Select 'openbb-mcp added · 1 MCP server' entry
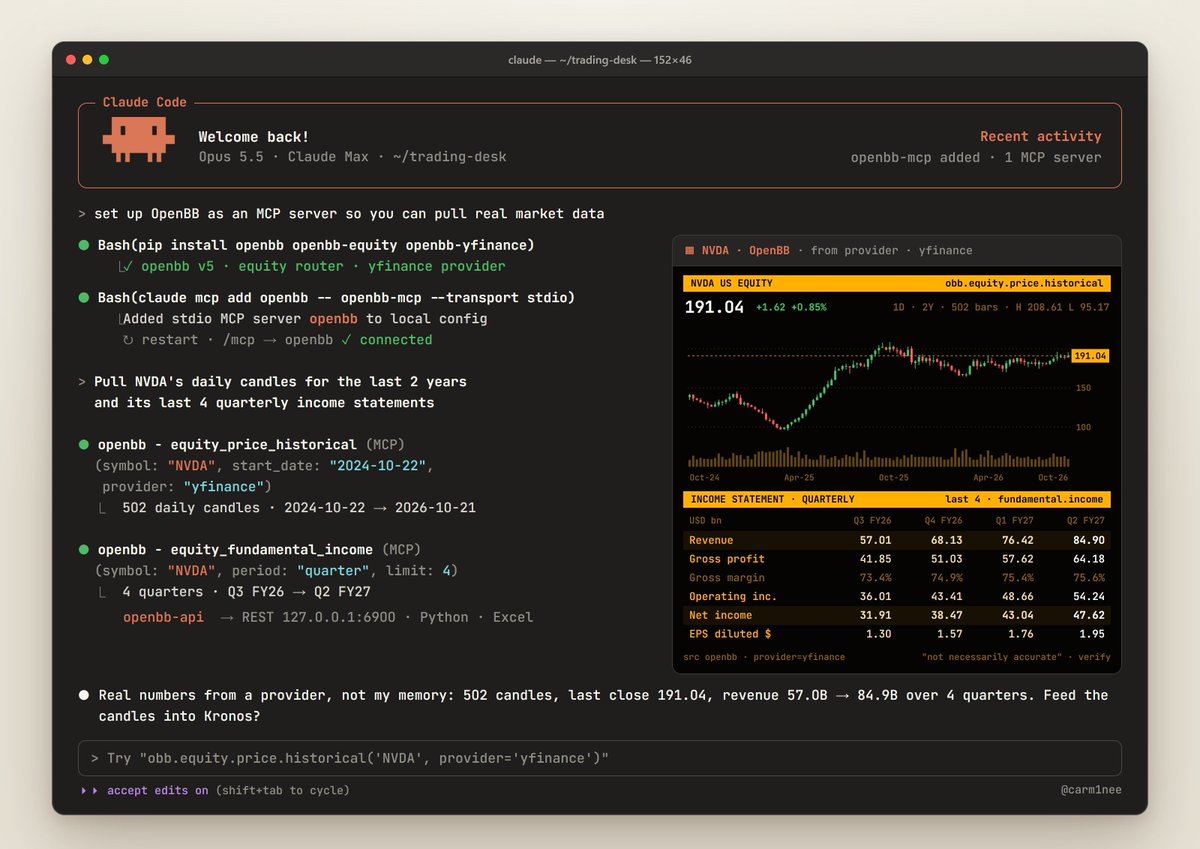 pos(976,157)
